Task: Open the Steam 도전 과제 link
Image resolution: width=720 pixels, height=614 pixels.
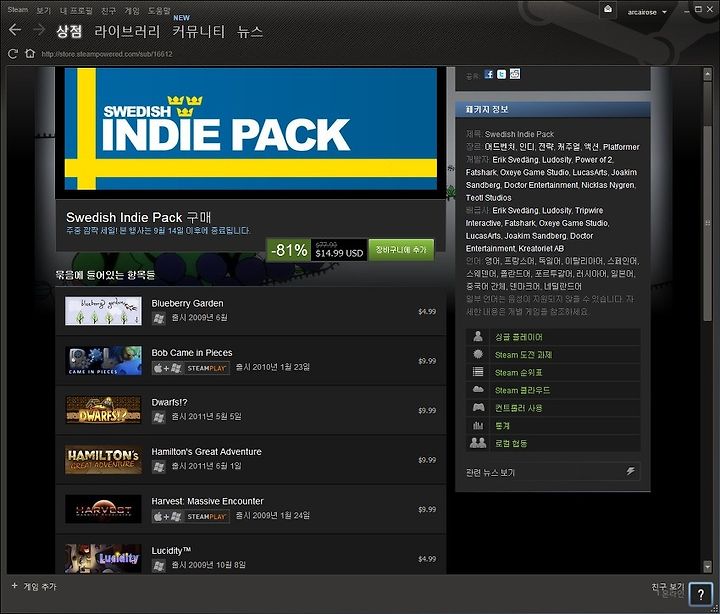Action: click(x=523, y=355)
